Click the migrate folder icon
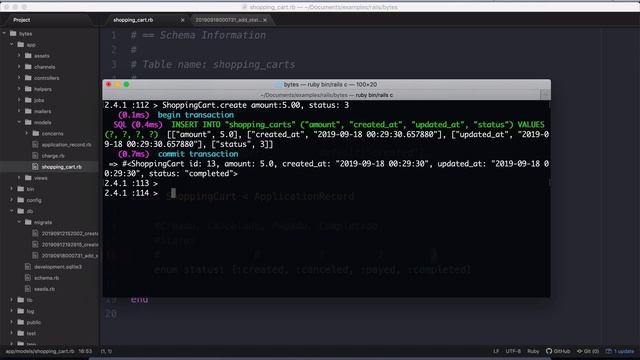640x360 pixels. coord(28,222)
